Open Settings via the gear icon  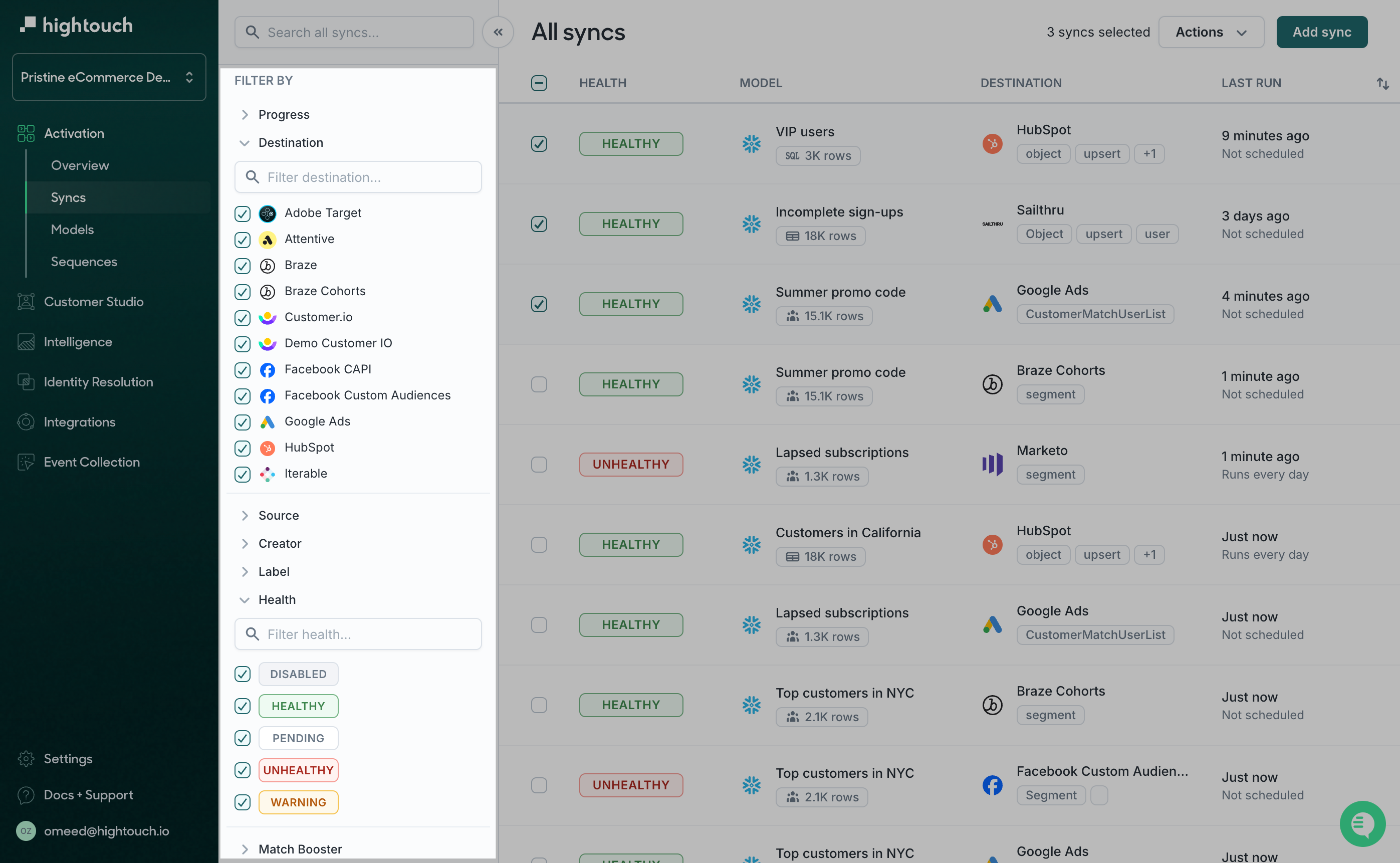tap(26, 758)
